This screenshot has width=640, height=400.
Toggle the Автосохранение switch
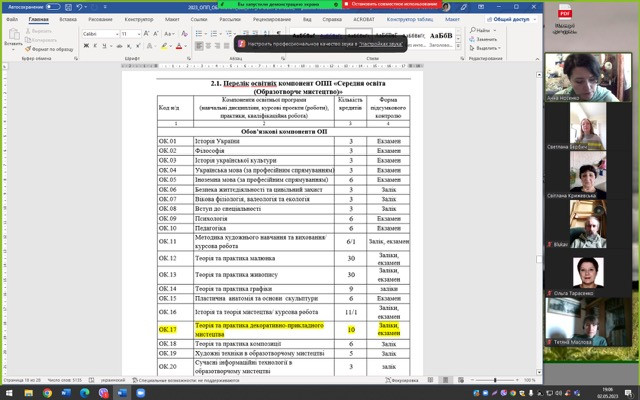53,7
